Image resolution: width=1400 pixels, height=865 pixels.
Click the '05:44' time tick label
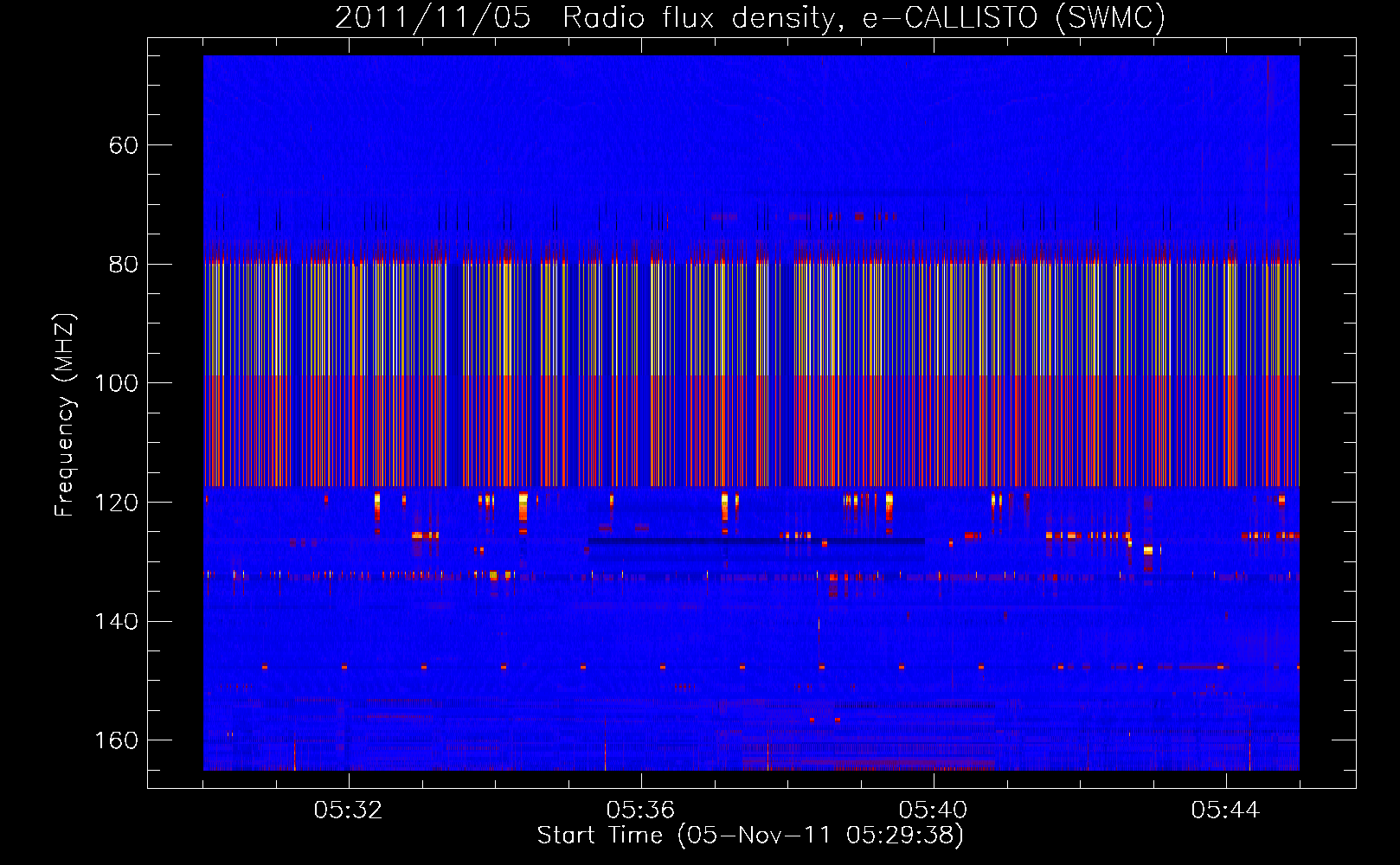pos(1225,811)
